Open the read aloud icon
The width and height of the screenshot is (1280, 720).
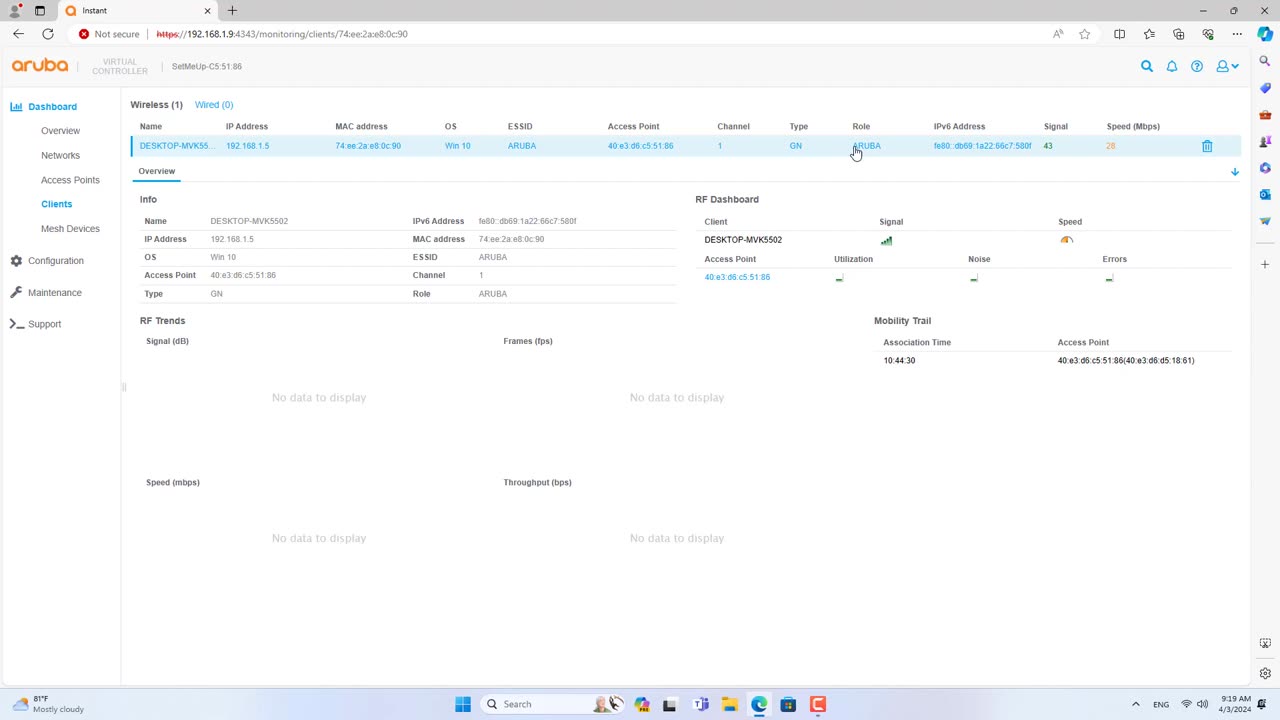point(1058,34)
